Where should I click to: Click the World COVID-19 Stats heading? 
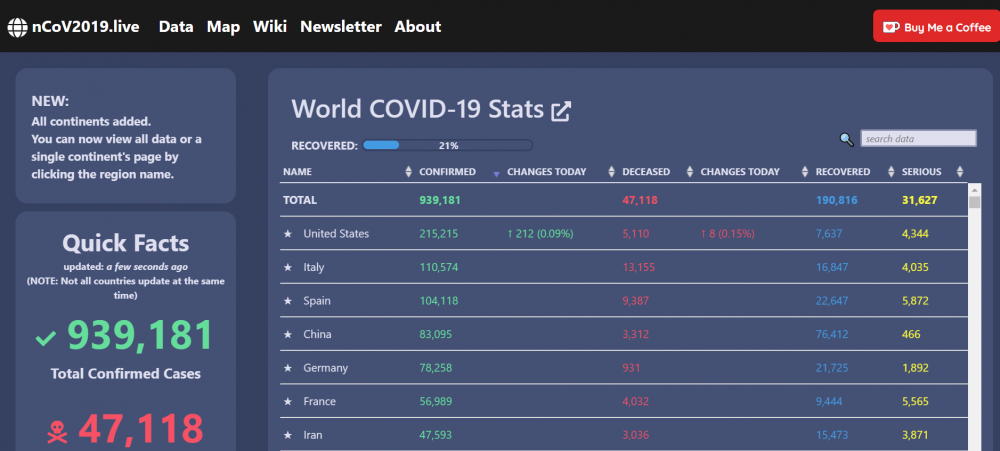[x=417, y=109]
